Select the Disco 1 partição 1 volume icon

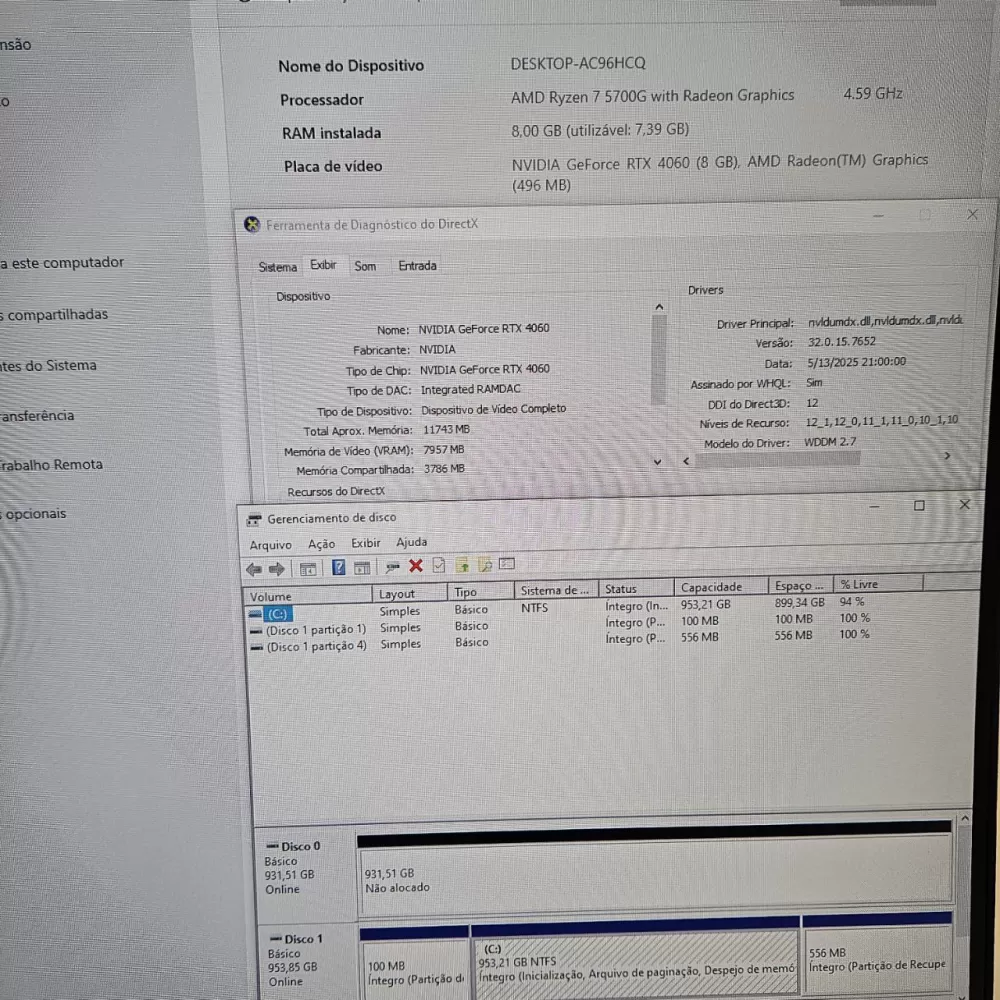[x=256, y=631]
